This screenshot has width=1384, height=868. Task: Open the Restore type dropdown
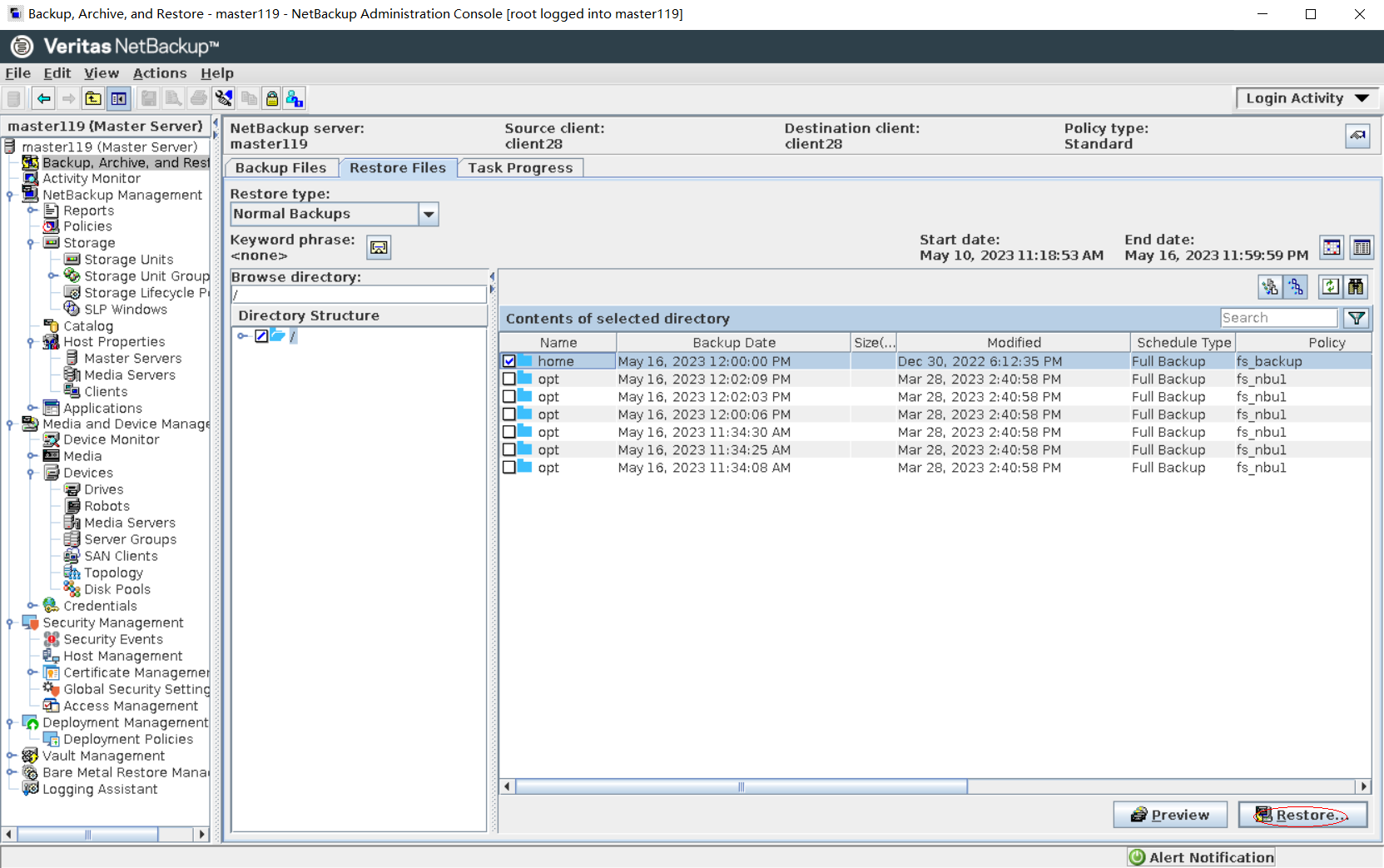tap(428, 215)
